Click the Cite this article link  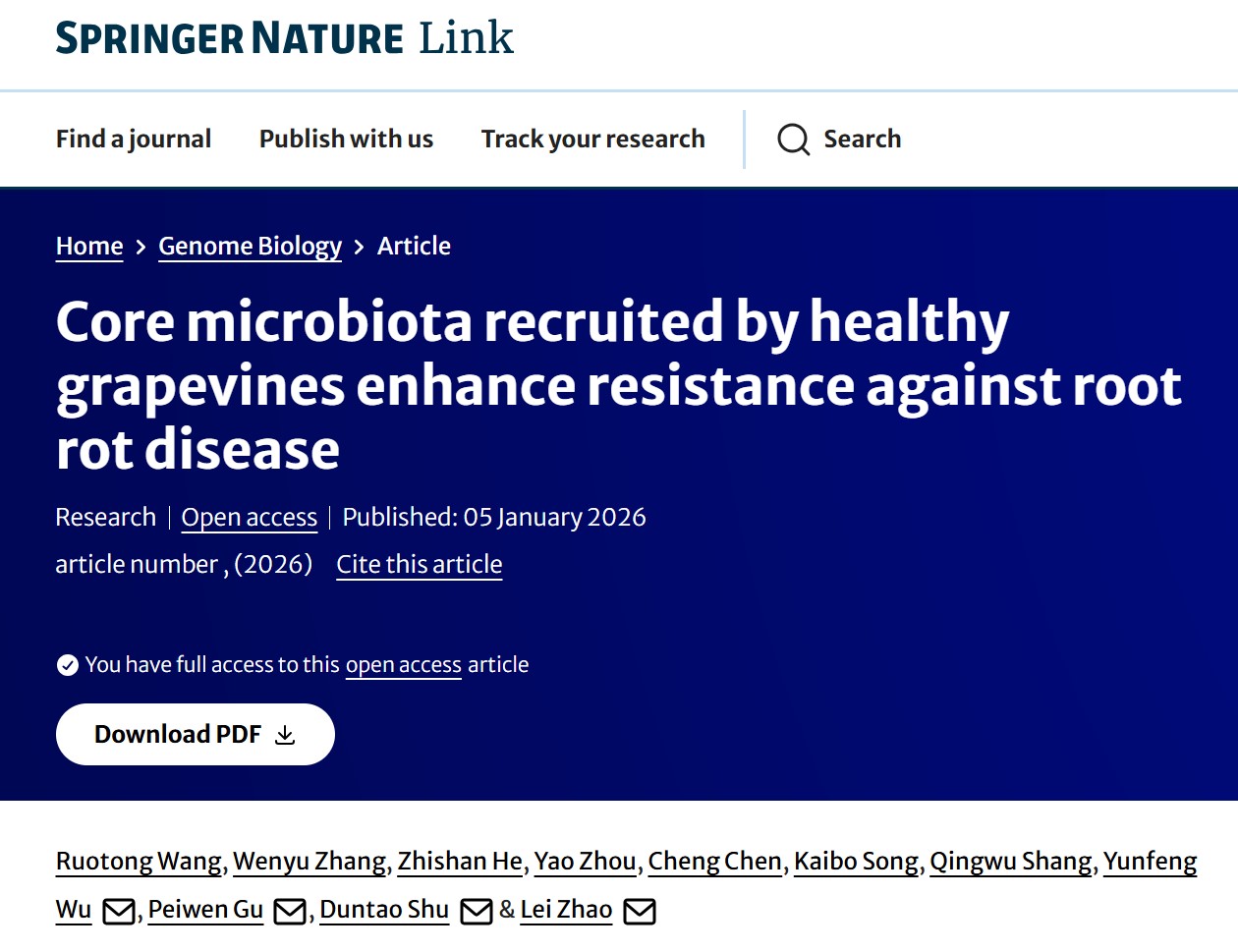click(x=419, y=565)
